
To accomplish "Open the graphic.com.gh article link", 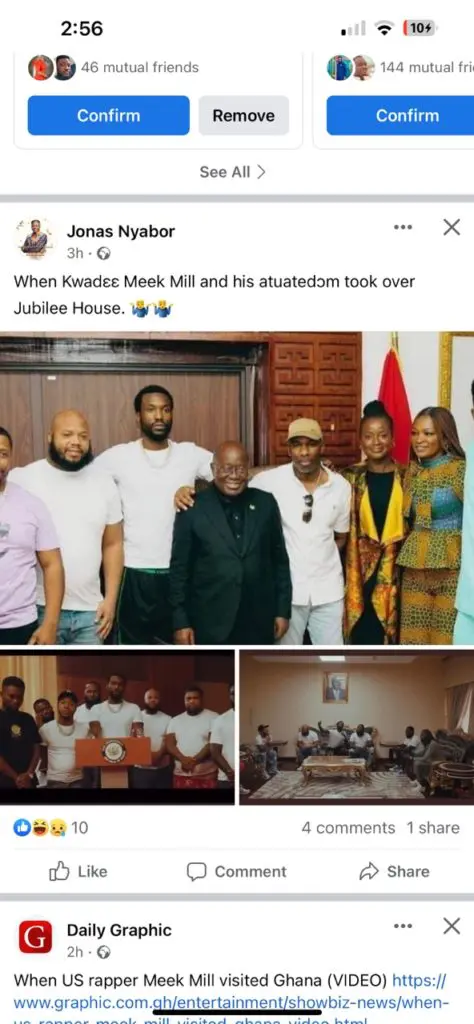I will (230, 1002).
